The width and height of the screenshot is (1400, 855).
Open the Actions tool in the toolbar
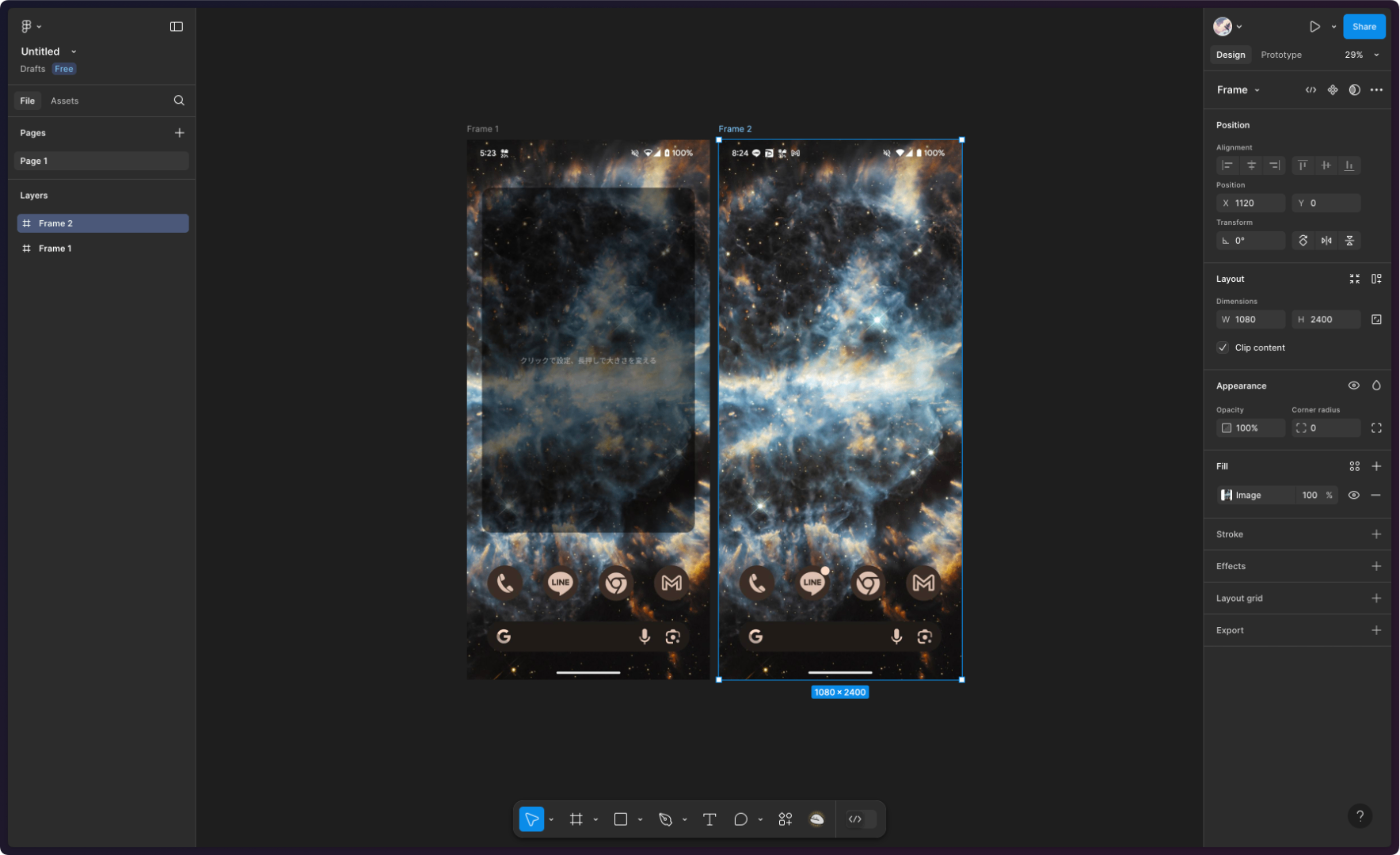pos(785,819)
